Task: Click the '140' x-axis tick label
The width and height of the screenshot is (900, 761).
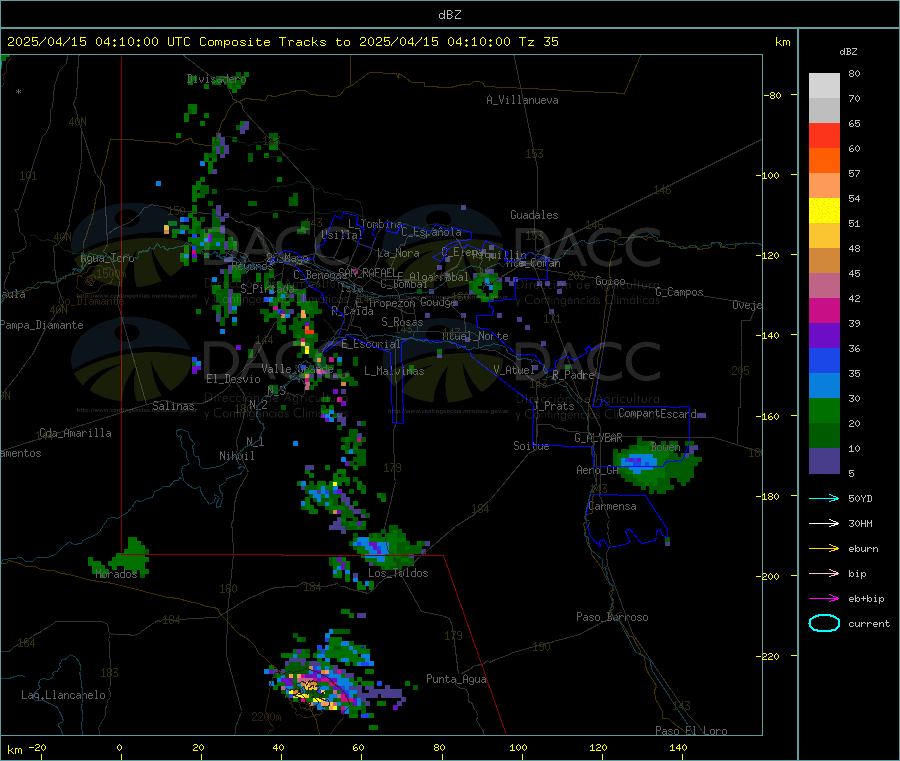Action: coord(678,747)
